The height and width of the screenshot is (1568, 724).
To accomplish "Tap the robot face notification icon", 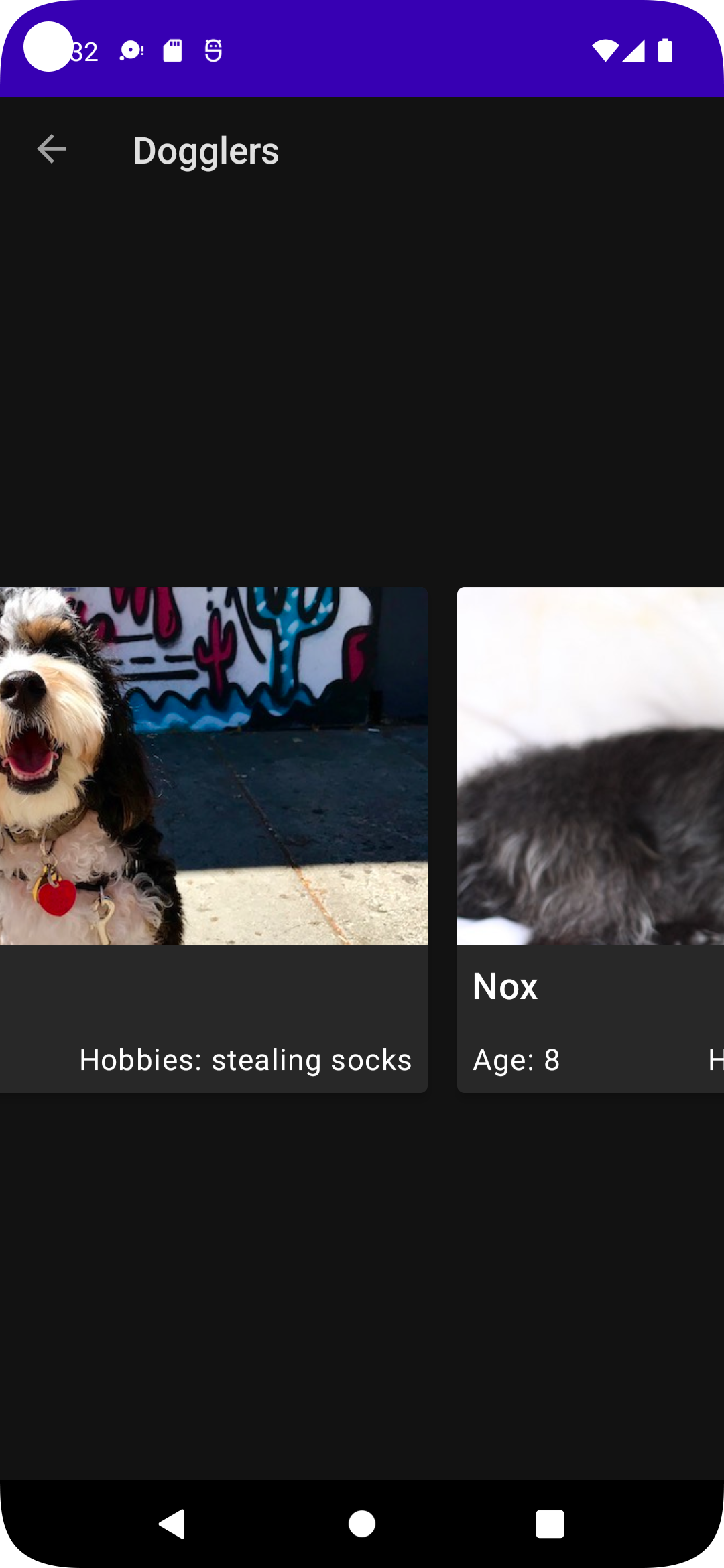I will coord(213,51).
